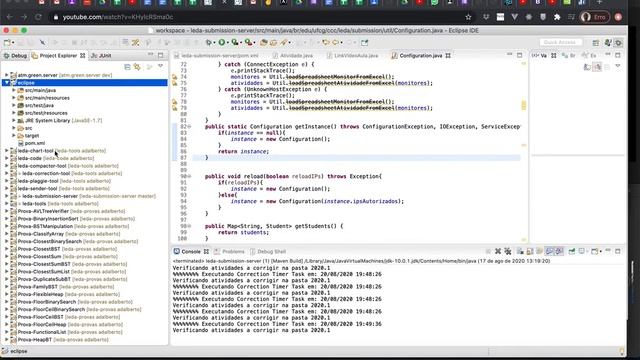Screen dimensions: 640x360
Task: Click the Quick Access search field
Action: (560, 42)
